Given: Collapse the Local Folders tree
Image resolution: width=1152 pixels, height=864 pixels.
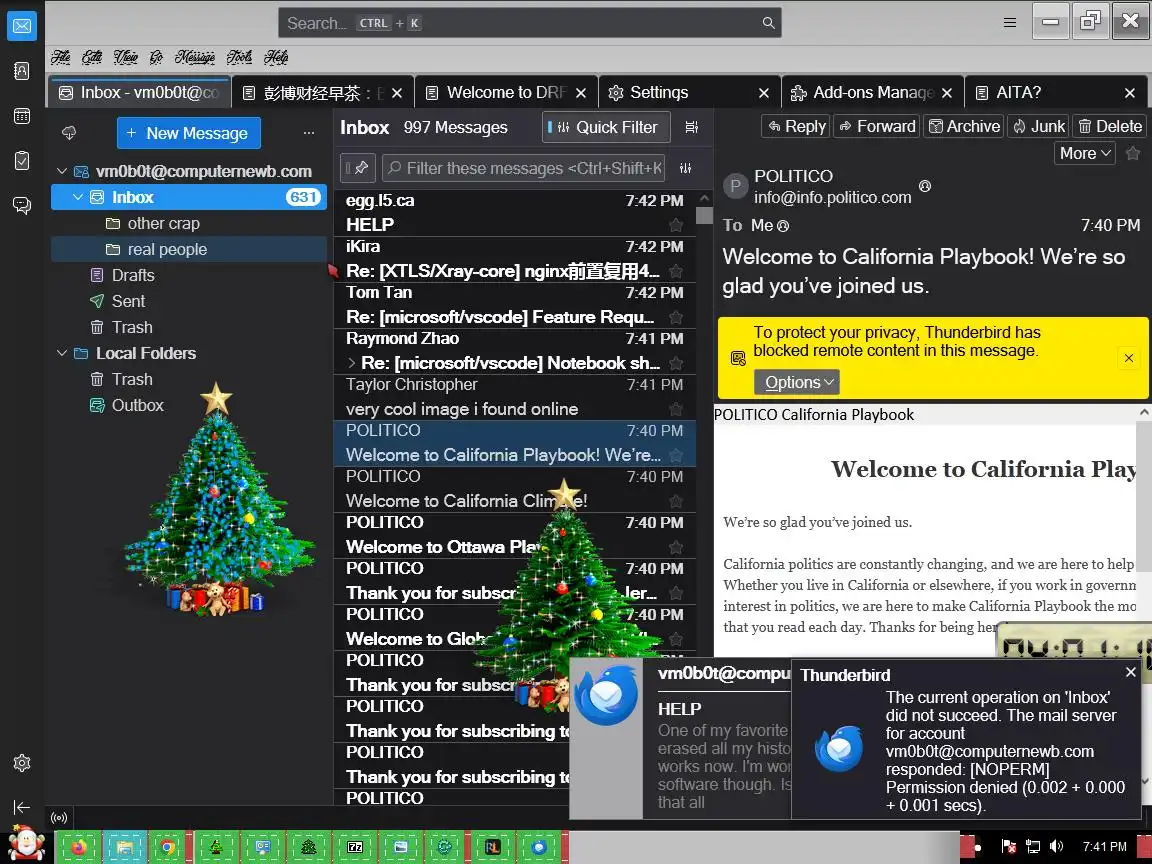Looking at the screenshot, I should pyautogui.click(x=62, y=353).
